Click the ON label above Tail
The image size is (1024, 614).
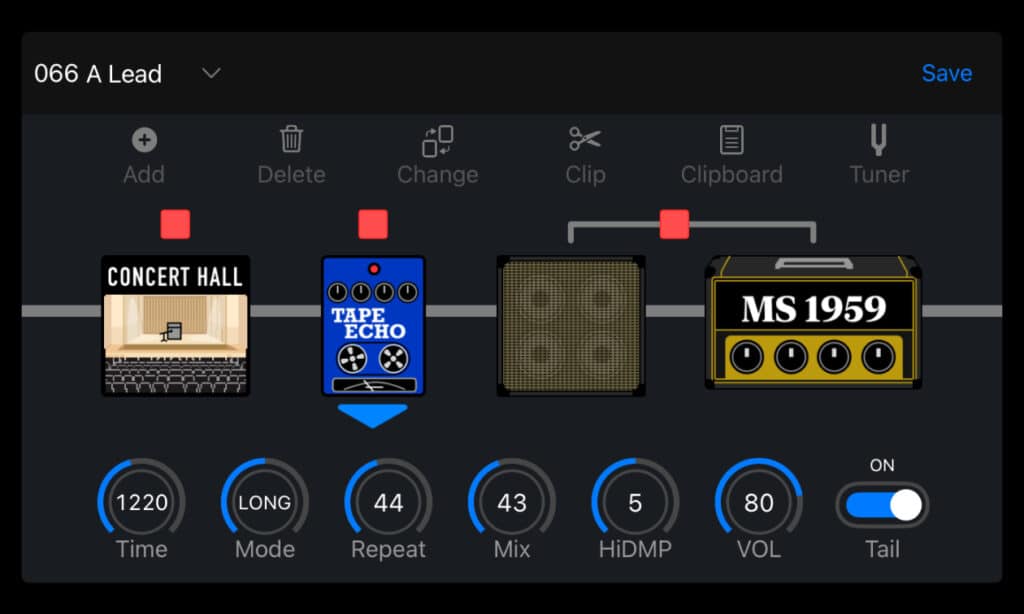tap(882, 465)
